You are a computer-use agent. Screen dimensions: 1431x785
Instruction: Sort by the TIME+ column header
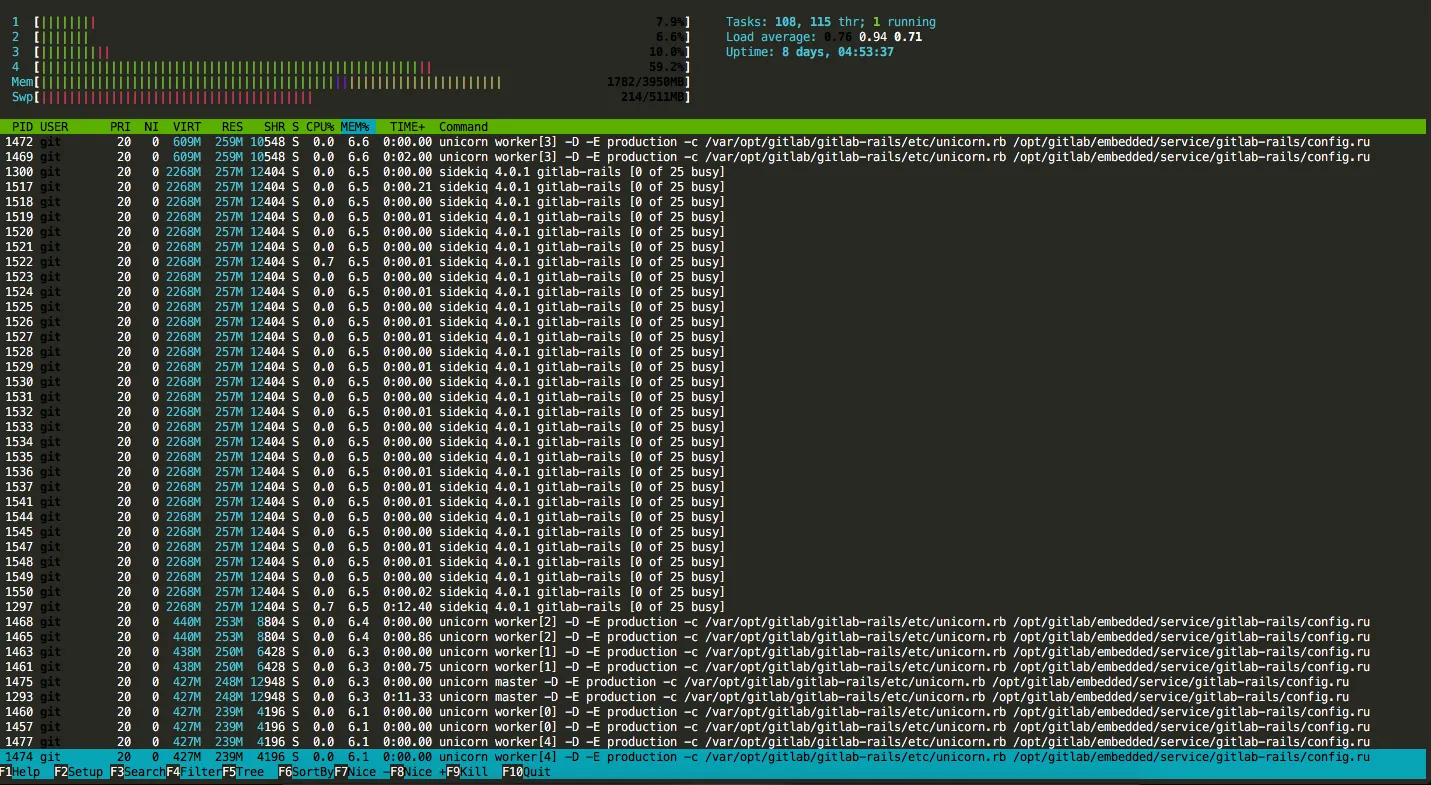(407, 127)
